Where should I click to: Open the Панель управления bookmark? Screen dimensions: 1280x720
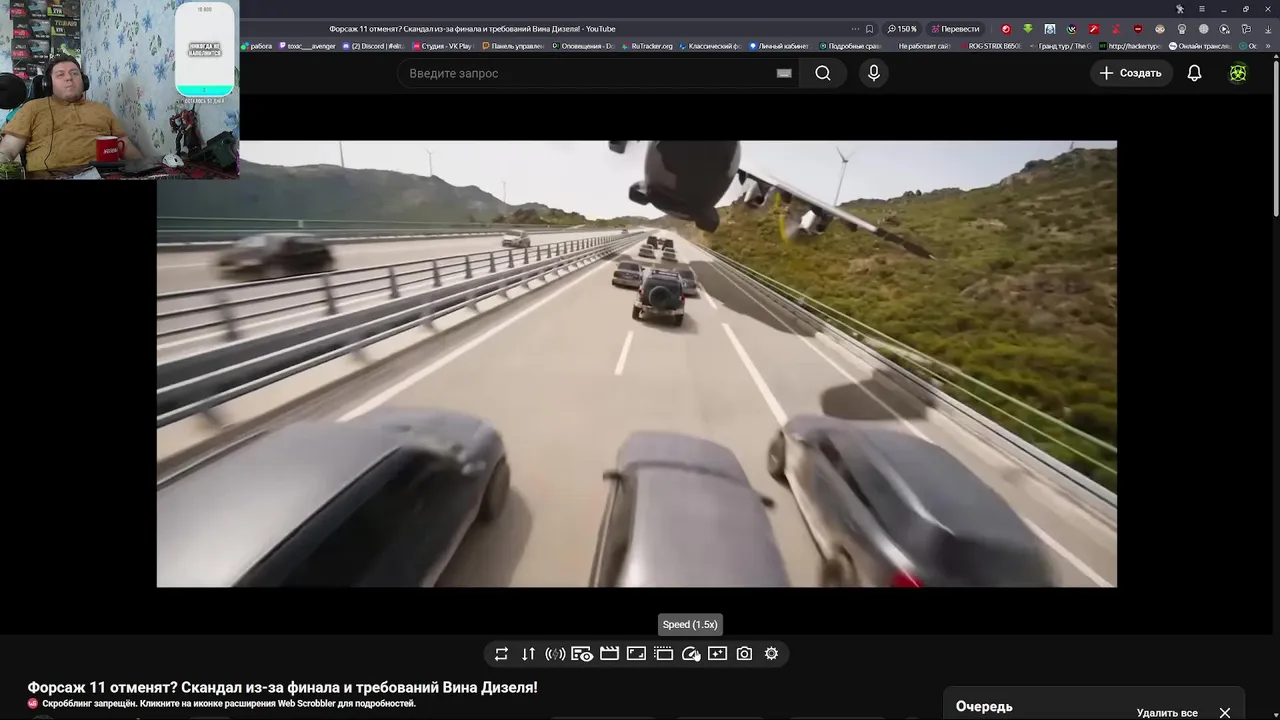[x=513, y=46]
